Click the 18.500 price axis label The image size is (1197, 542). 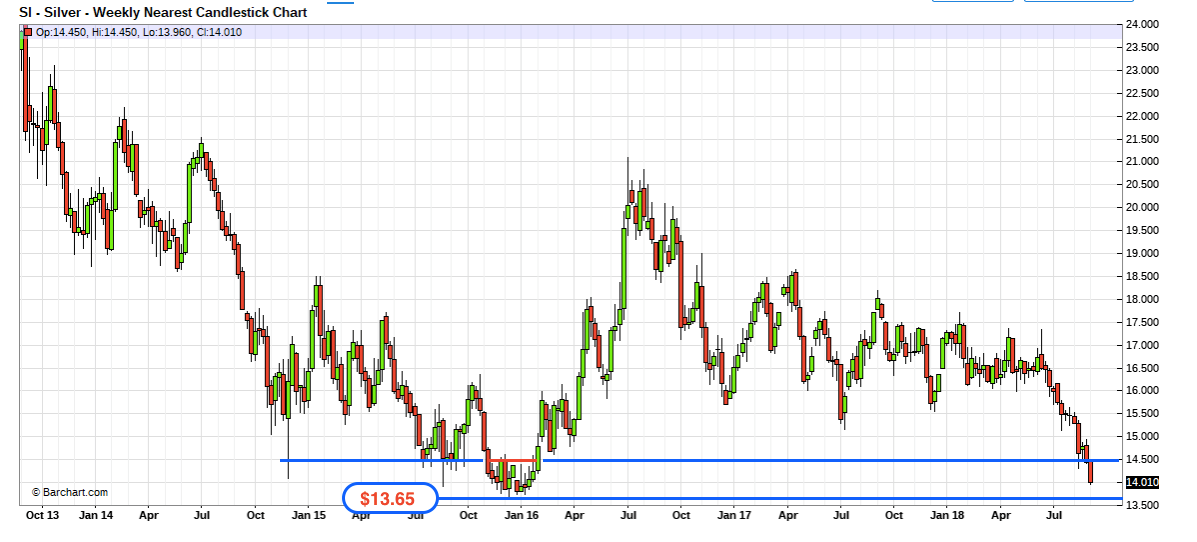coord(1143,276)
